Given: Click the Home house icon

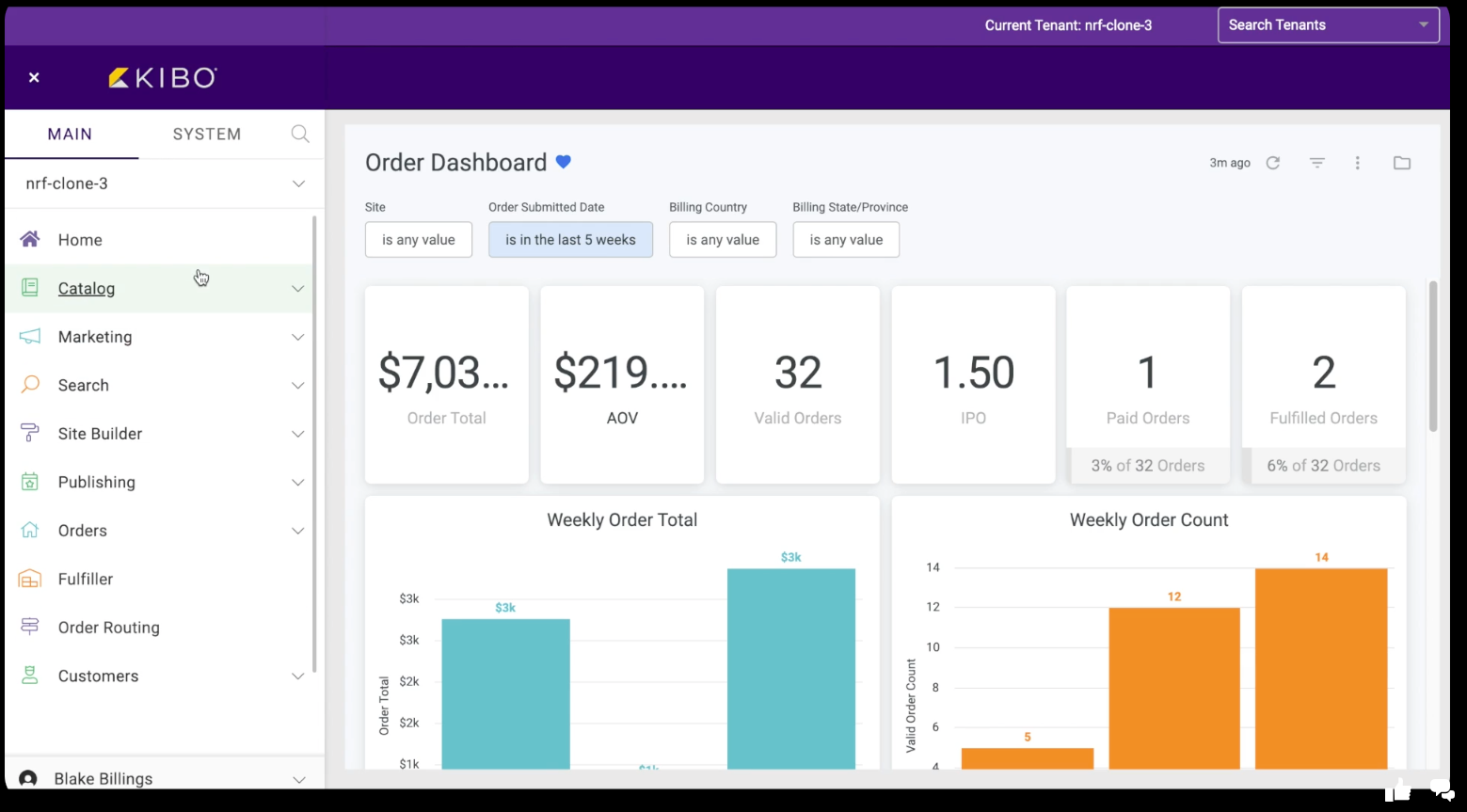Looking at the screenshot, I should click(x=30, y=239).
